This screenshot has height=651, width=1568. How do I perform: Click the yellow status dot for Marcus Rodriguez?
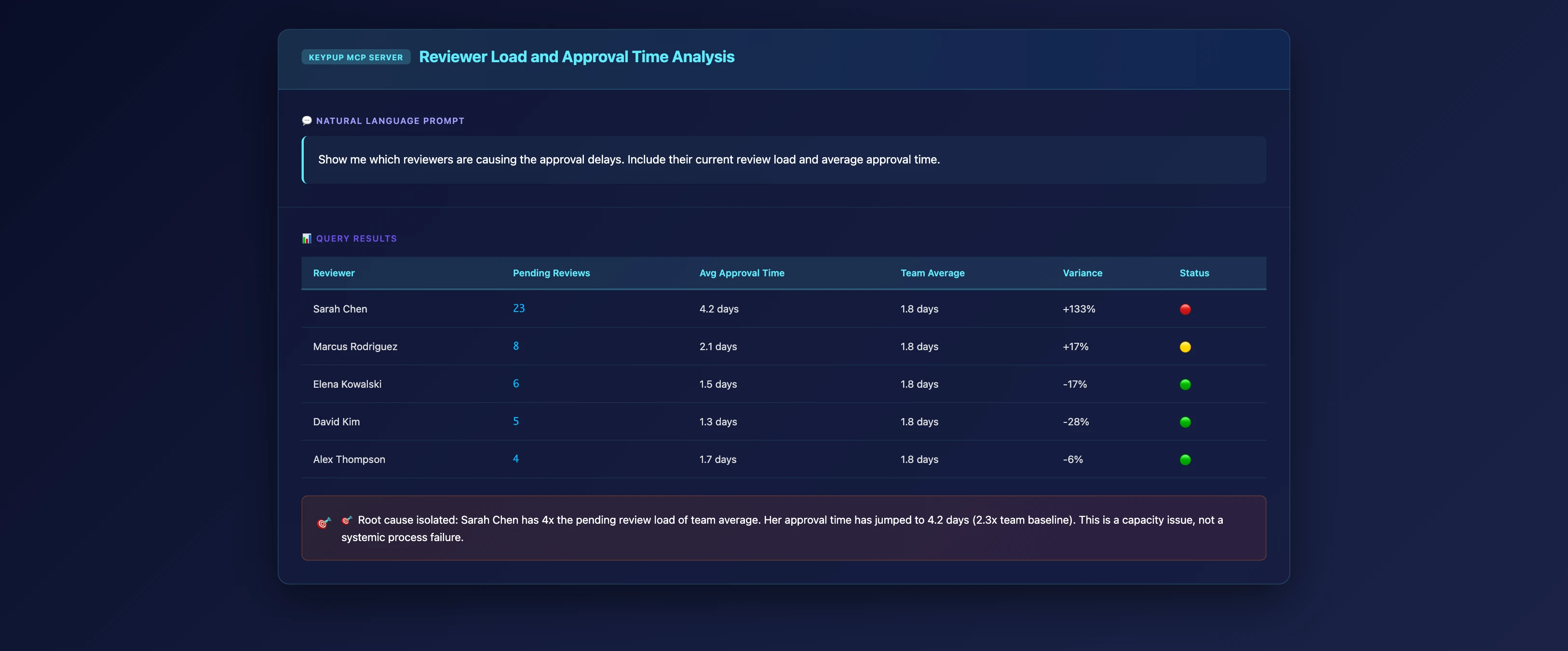[x=1185, y=347]
